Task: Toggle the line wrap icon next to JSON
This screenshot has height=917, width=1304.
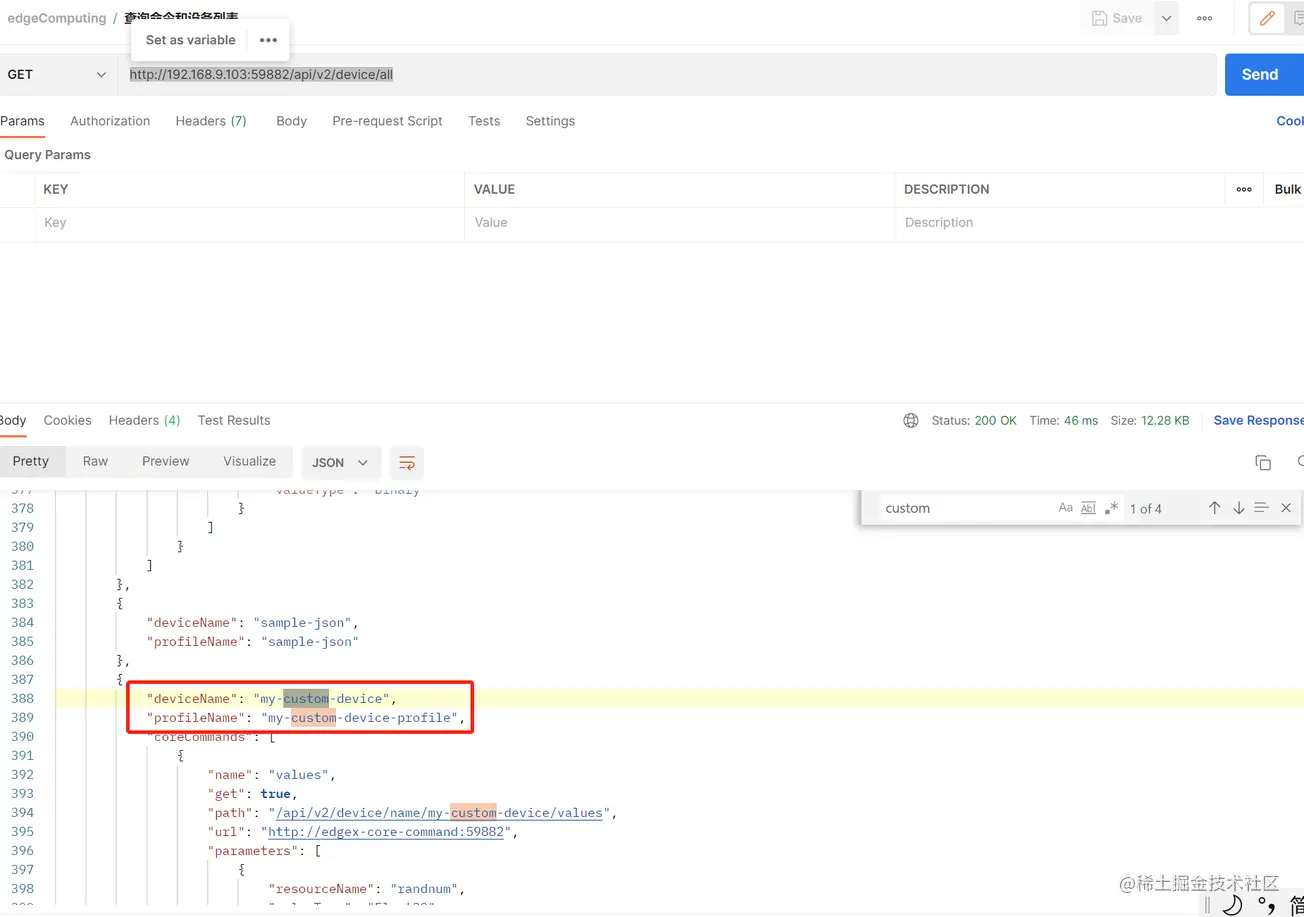Action: [407, 463]
